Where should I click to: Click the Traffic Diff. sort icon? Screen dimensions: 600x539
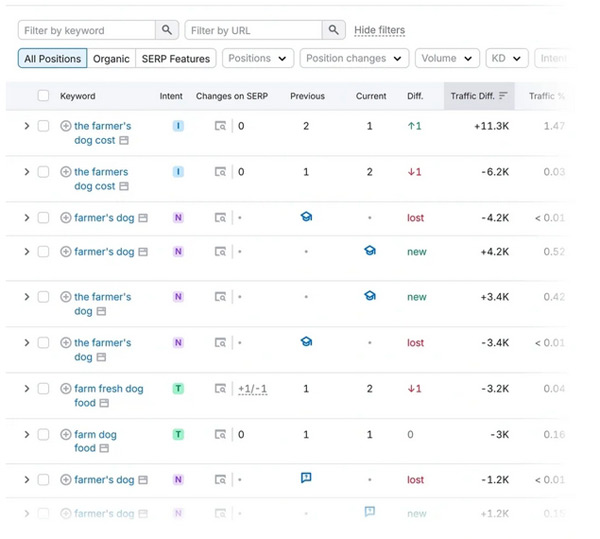coord(503,96)
